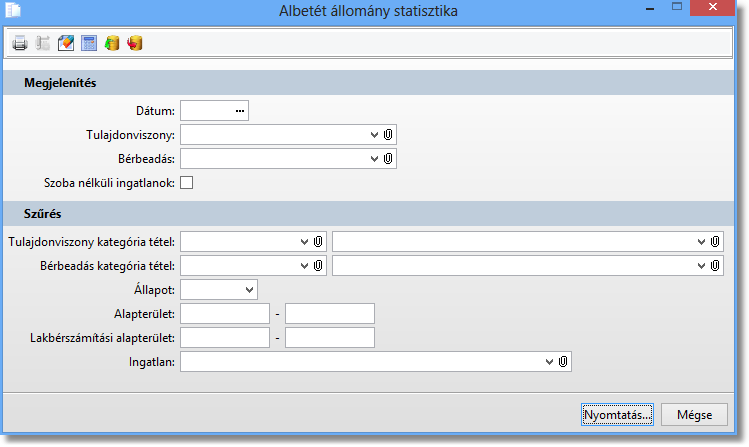Click second paperclip in Tulajdonviszony kategória tétel row
749x447 pixels.
click(x=715, y=242)
